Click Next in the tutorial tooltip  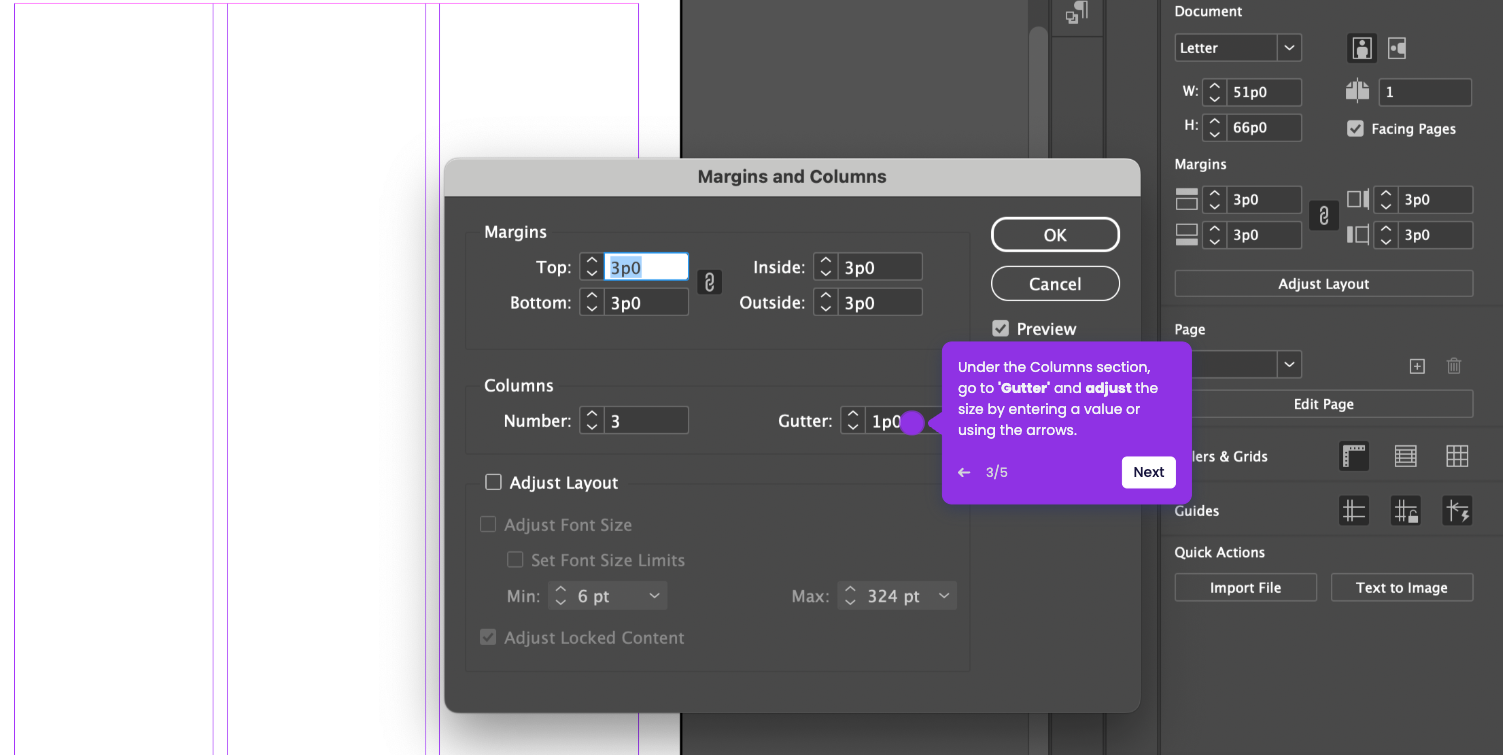pos(1148,472)
